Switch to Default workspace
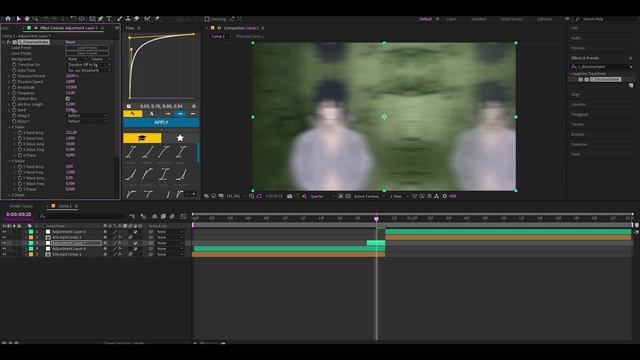The height and width of the screenshot is (360, 640). 425,19
